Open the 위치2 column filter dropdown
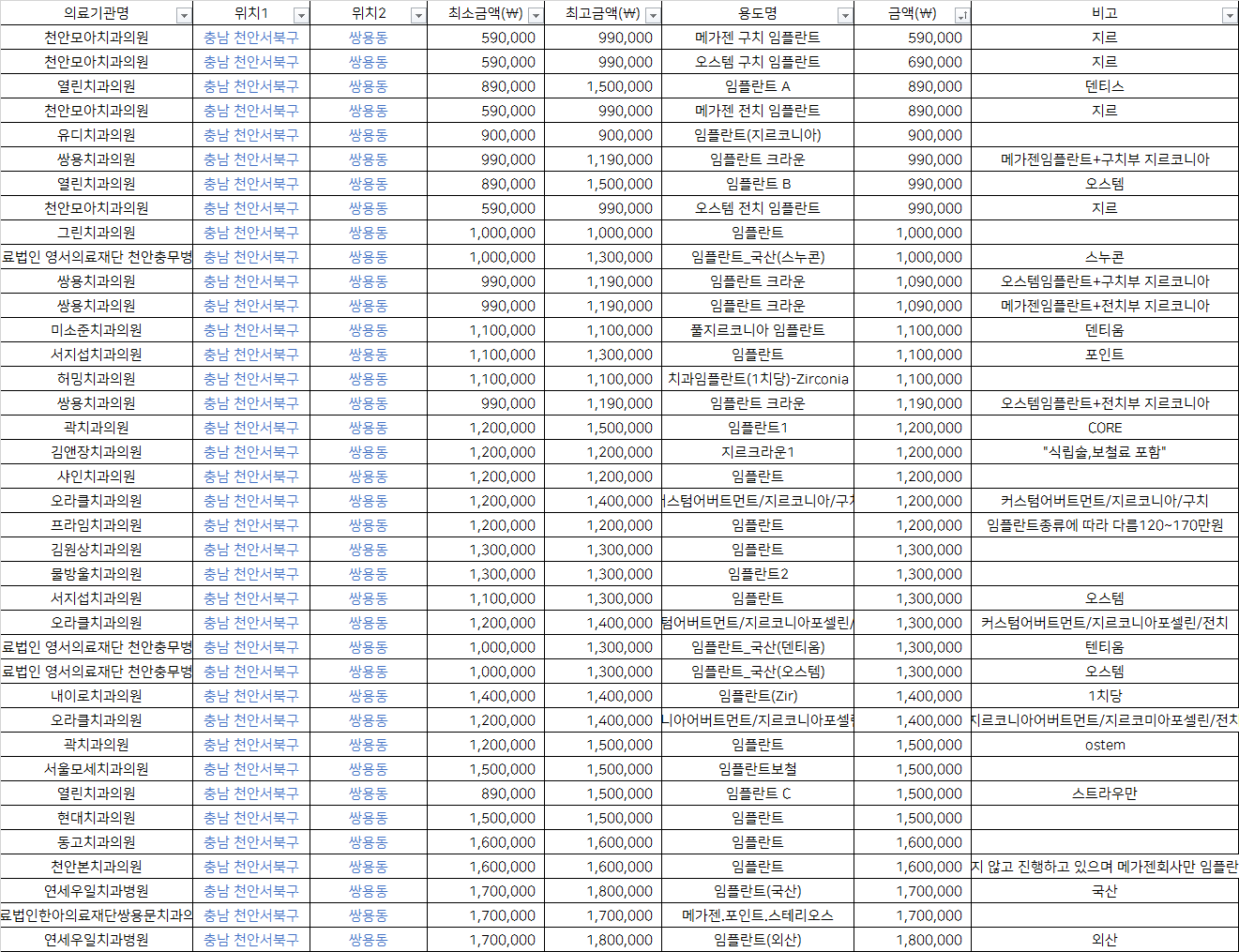 [417, 15]
